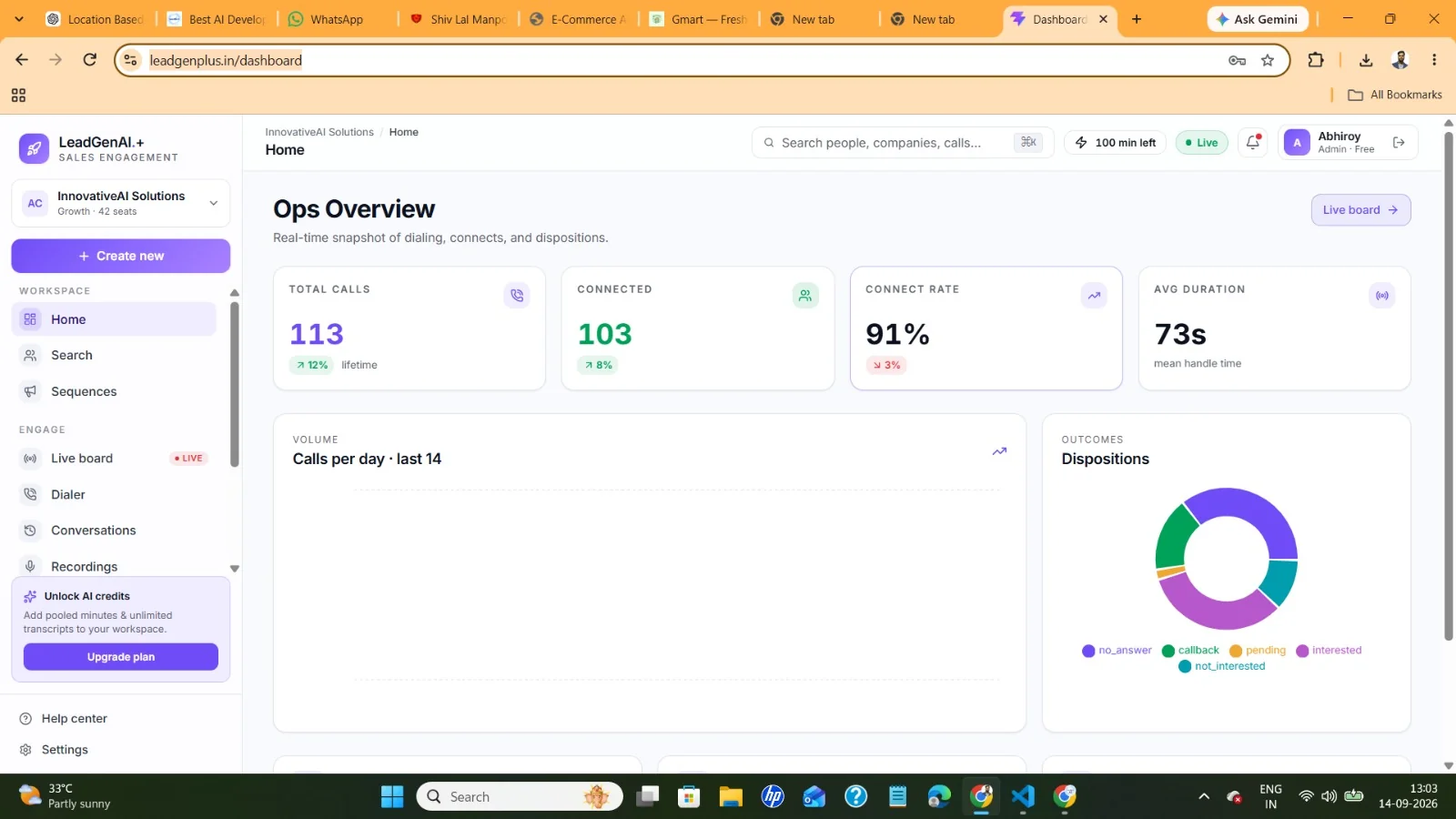1456x819 pixels.
Task: Toggle interested legend entry
Action: (x=1329, y=651)
